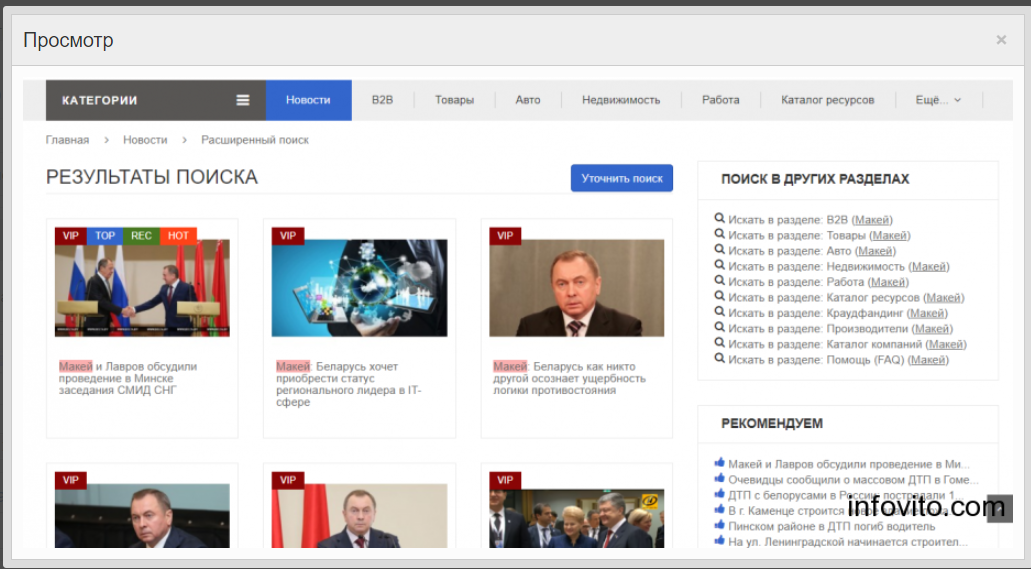
Task: Click VIP badge on Макей и Лавров card
Action: [x=71, y=235]
